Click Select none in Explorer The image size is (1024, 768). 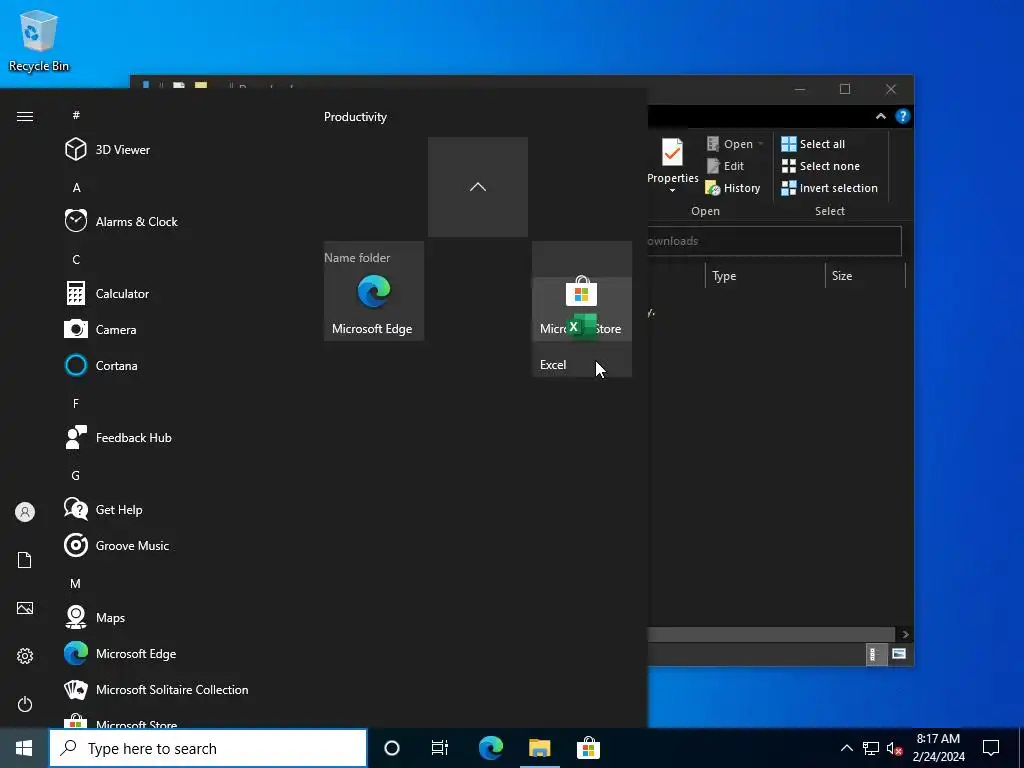click(x=820, y=166)
